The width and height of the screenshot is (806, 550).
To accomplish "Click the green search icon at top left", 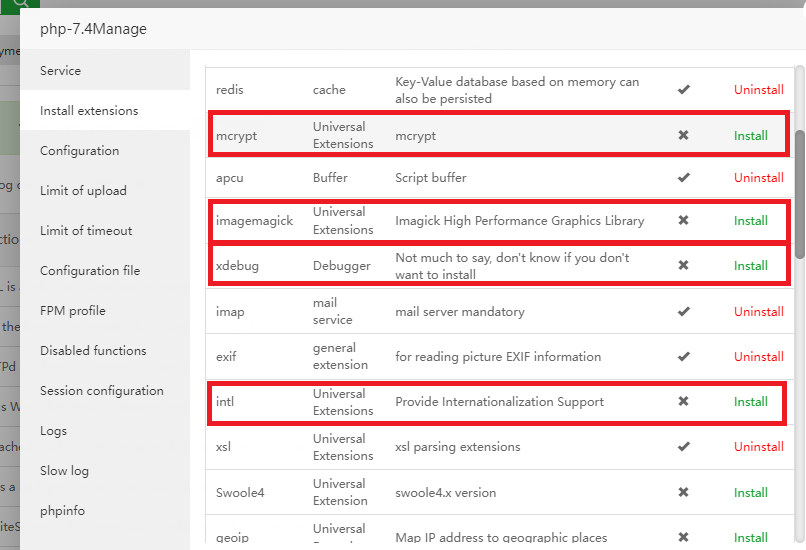I will tap(18, 4).
